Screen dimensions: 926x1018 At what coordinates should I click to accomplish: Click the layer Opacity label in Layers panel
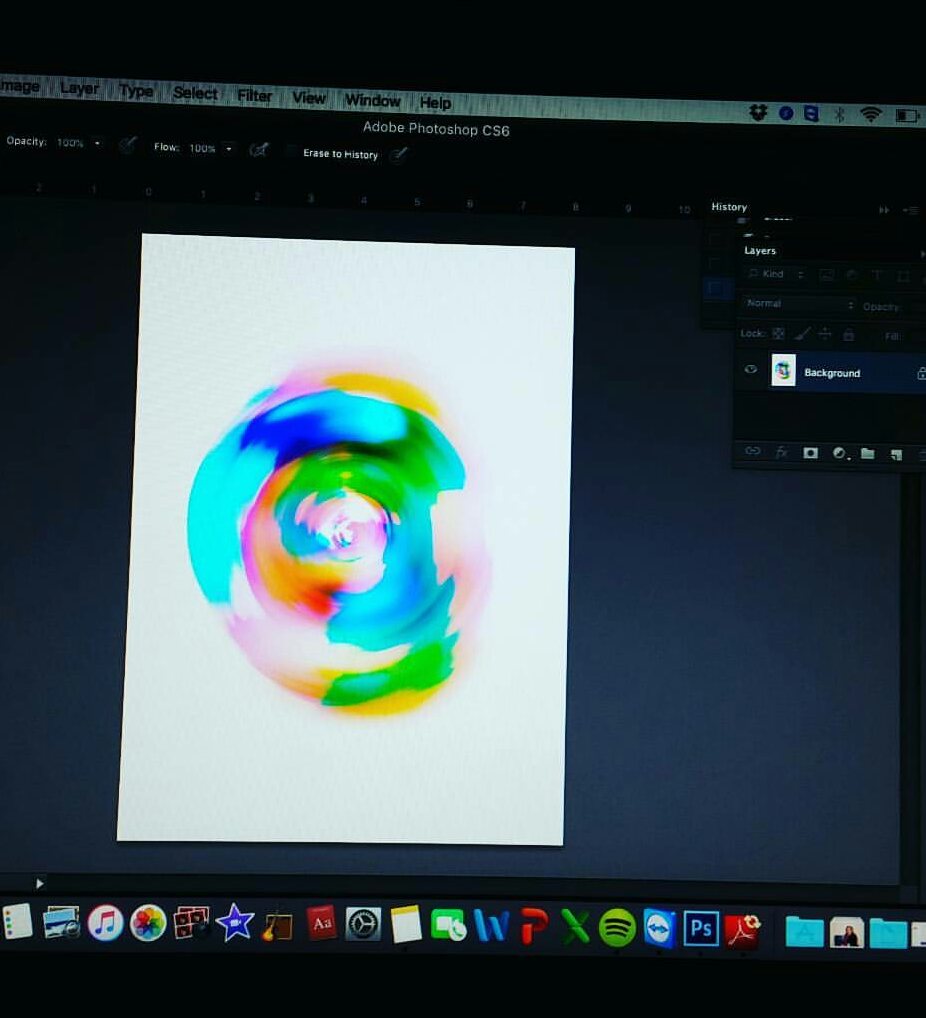881,306
